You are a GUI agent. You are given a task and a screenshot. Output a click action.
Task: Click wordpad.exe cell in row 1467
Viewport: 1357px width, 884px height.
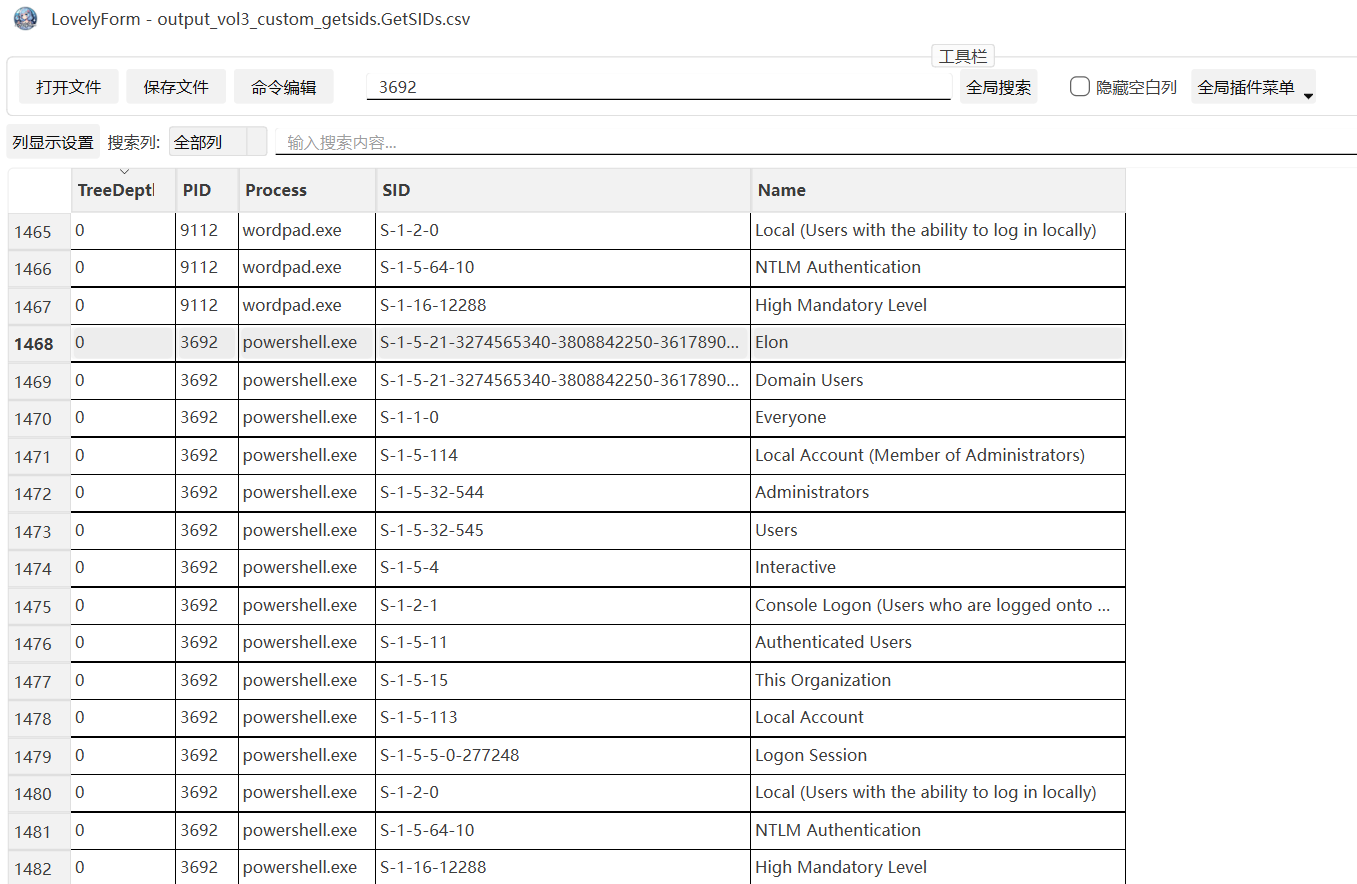pyautogui.click(x=307, y=305)
